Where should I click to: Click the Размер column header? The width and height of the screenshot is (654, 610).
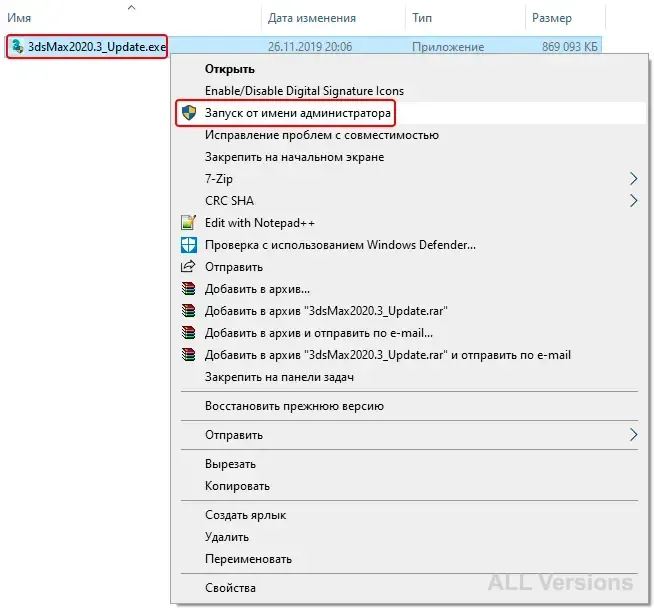[551, 18]
